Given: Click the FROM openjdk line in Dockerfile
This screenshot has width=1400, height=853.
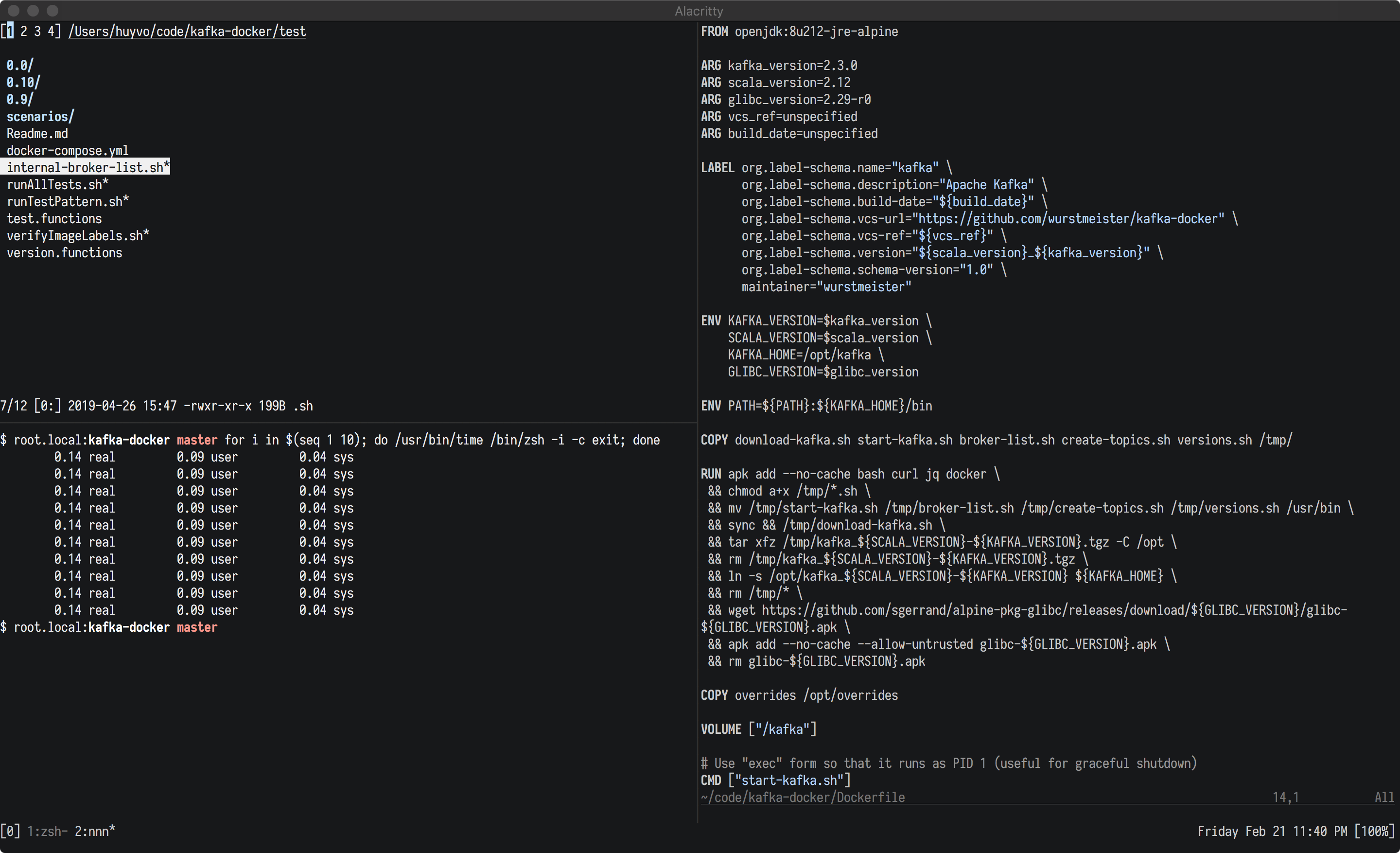Looking at the screenshot, I should point(799,31).
